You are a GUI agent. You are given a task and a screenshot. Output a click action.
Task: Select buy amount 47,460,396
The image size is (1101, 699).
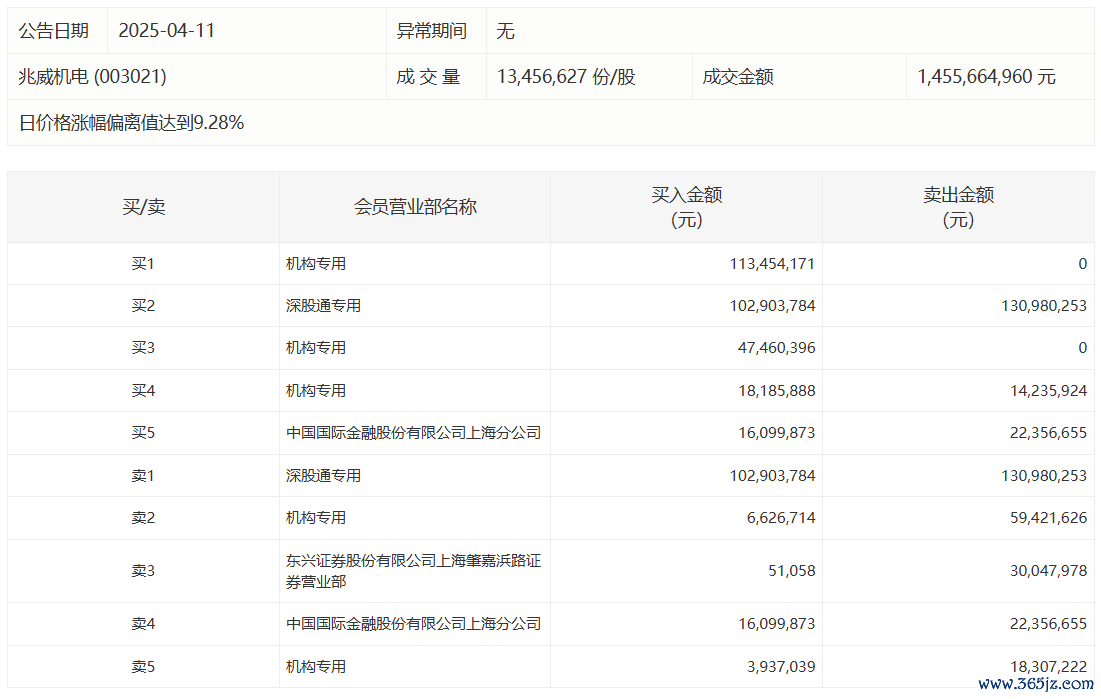click(x=777, y=348)
